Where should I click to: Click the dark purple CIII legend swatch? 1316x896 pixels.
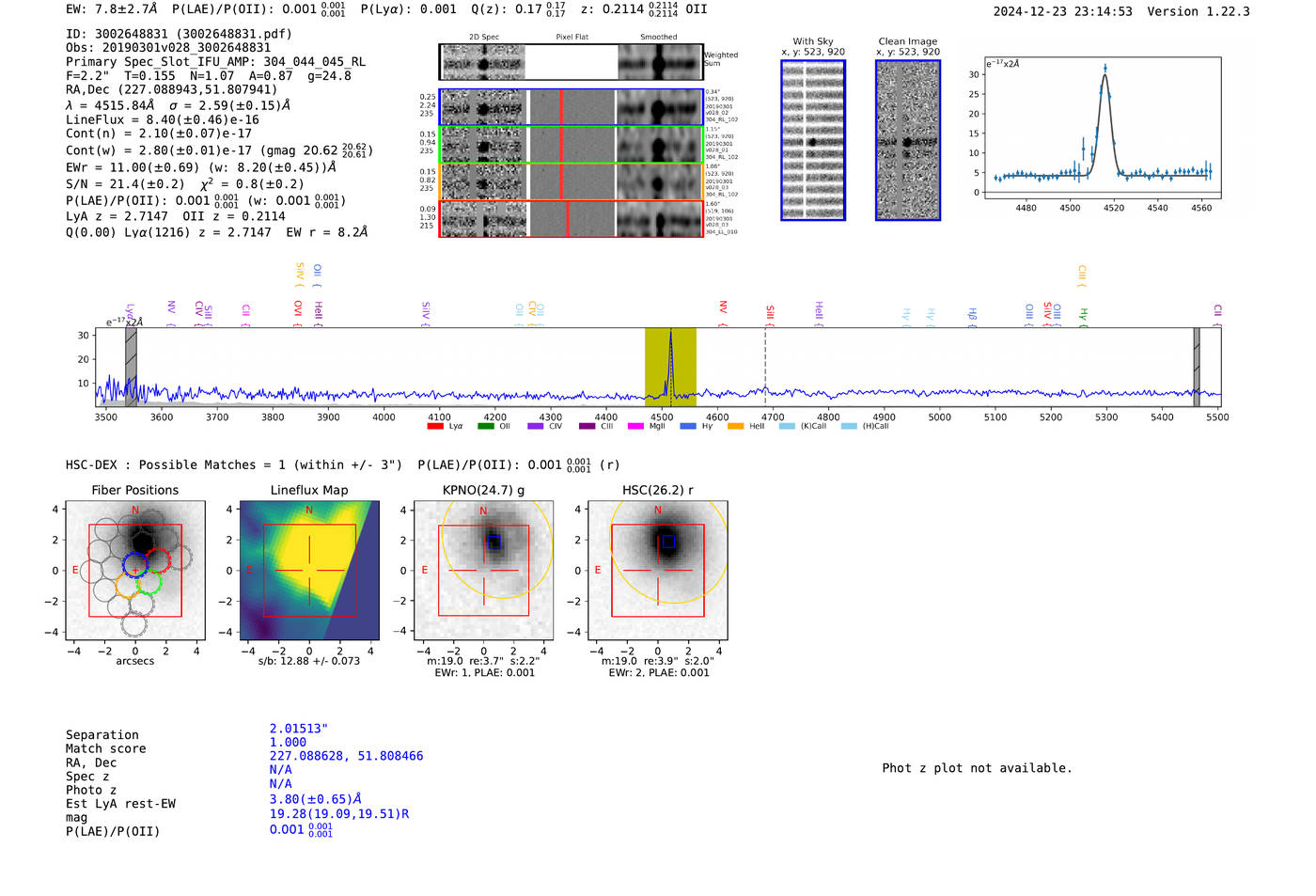click(587, 427)
